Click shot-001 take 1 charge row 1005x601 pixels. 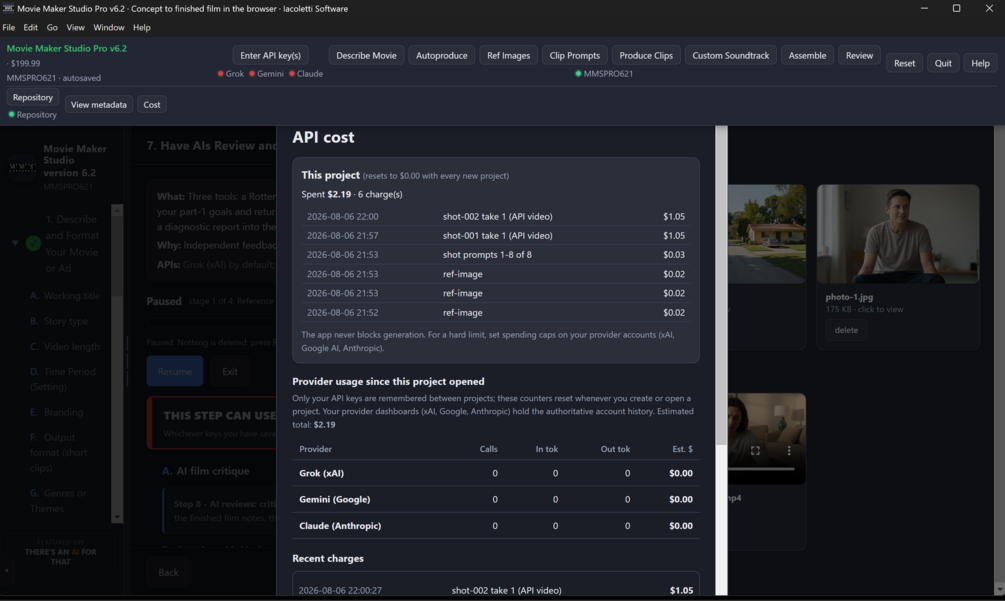coord(495,236)
